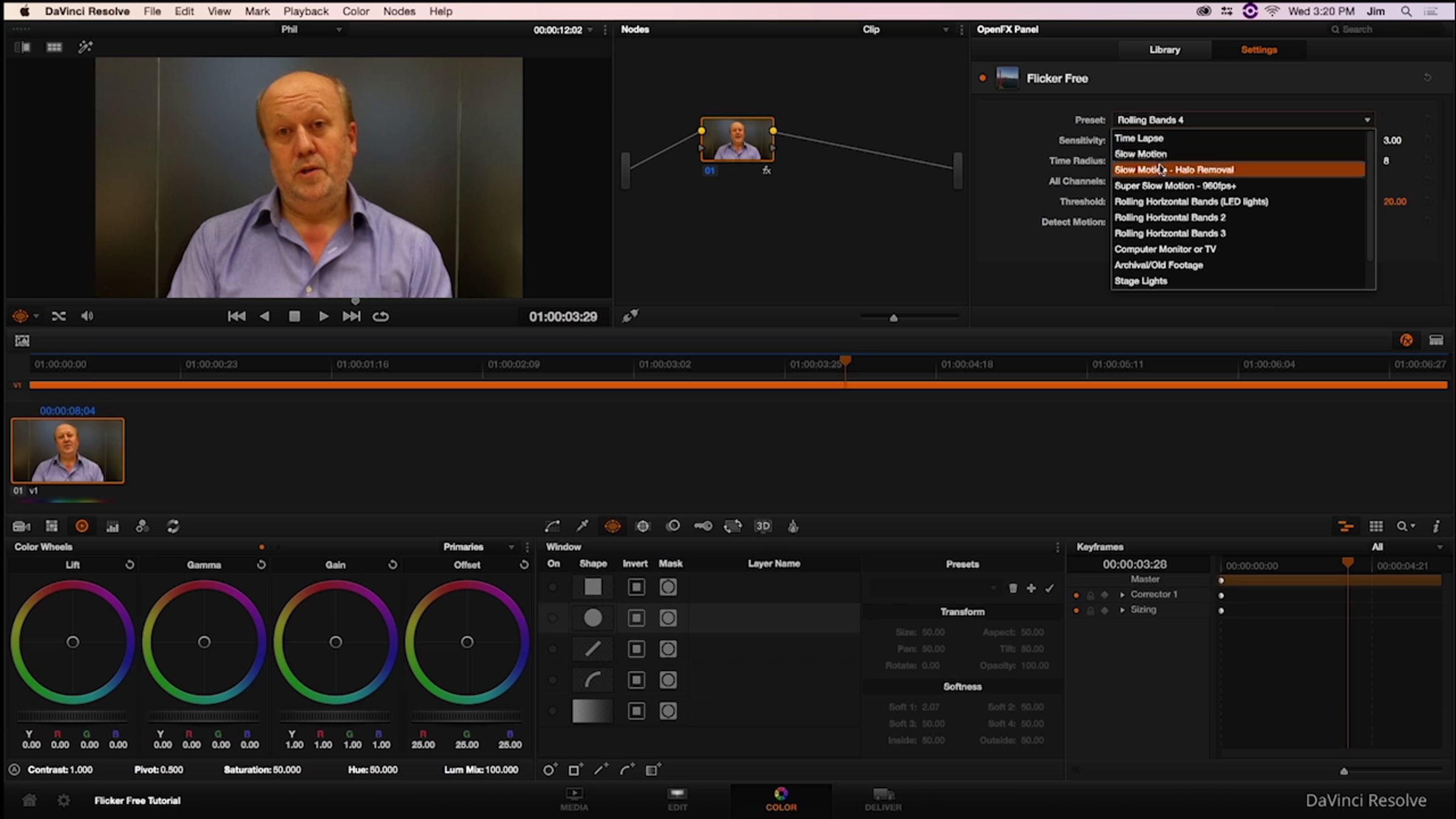Open the Nodes Clip mode dropdown

(x=905, y=29)
